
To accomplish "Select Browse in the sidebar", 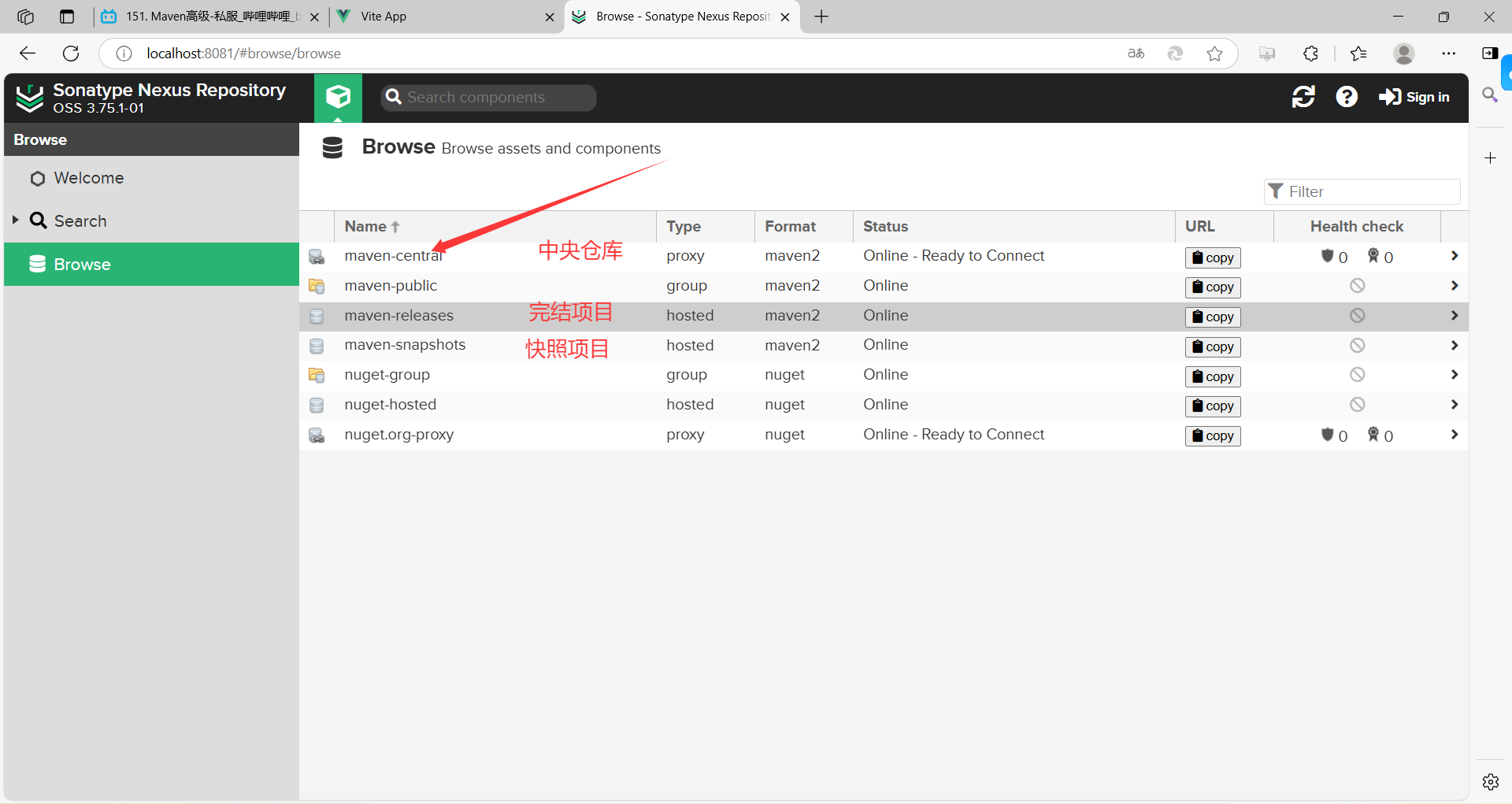I will [x=151, y=265].
